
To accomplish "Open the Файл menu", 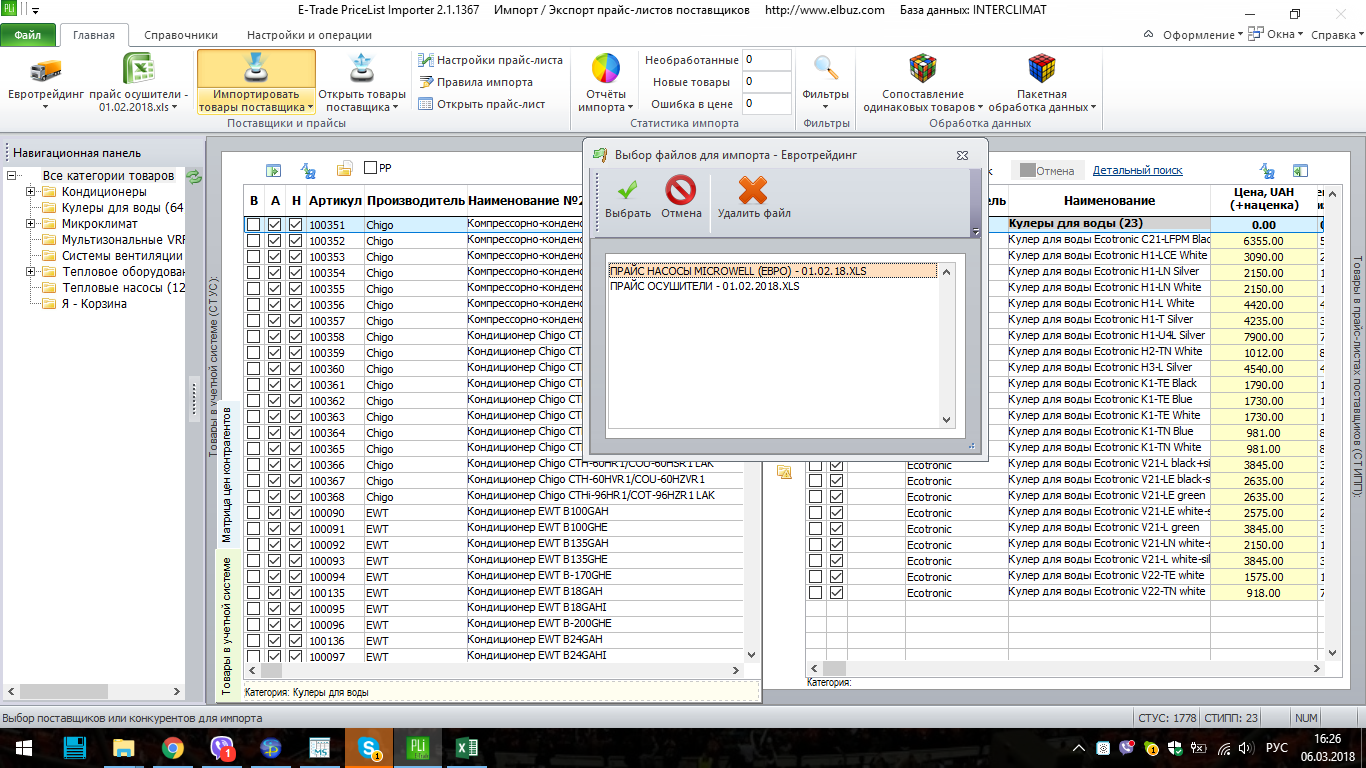I will pos(28,35).
